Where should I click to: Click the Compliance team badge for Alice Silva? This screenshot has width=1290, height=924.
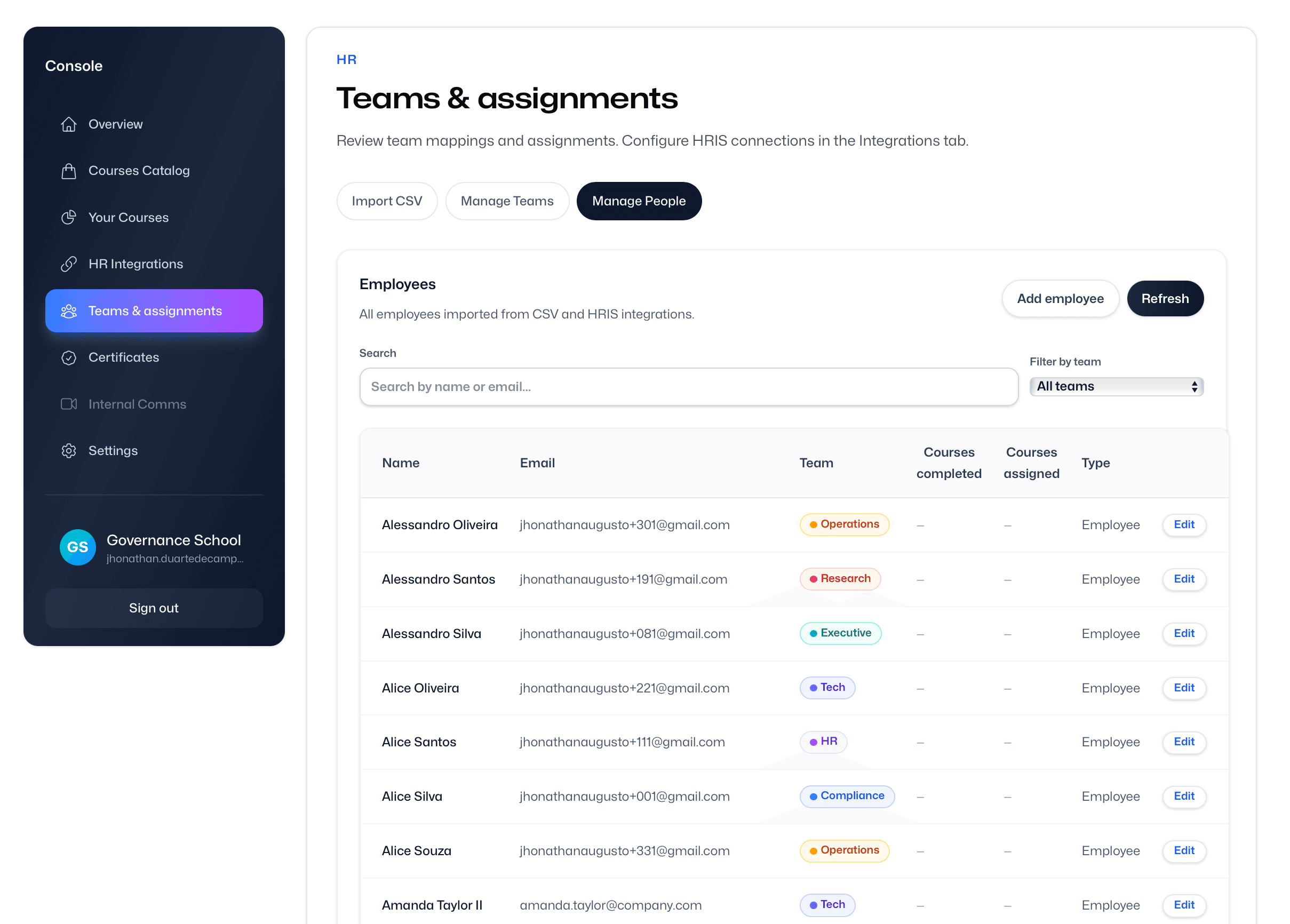(x=846, y=796)
